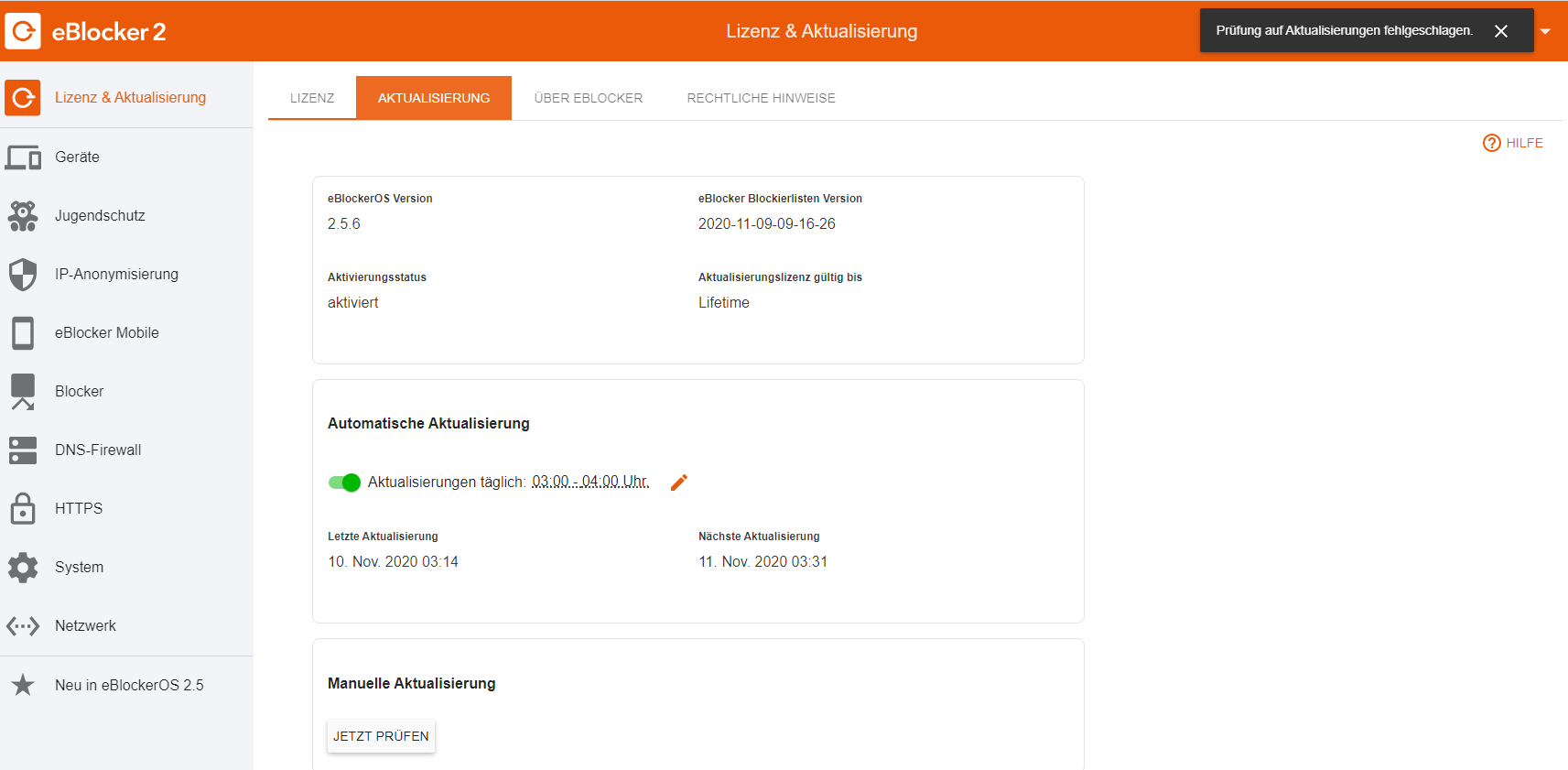The image size is (1568, 770).
Task: Click the JETZT PRÜFEN button
Action: point(381,736)
